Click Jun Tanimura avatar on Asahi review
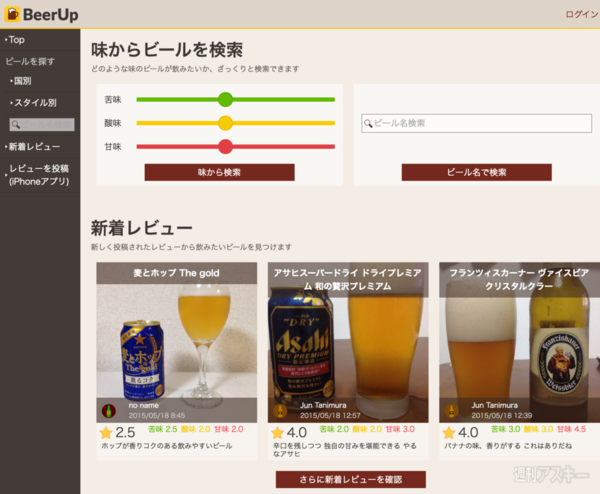The width and height of the screenshot is (600, 494). tap(280, 411)
